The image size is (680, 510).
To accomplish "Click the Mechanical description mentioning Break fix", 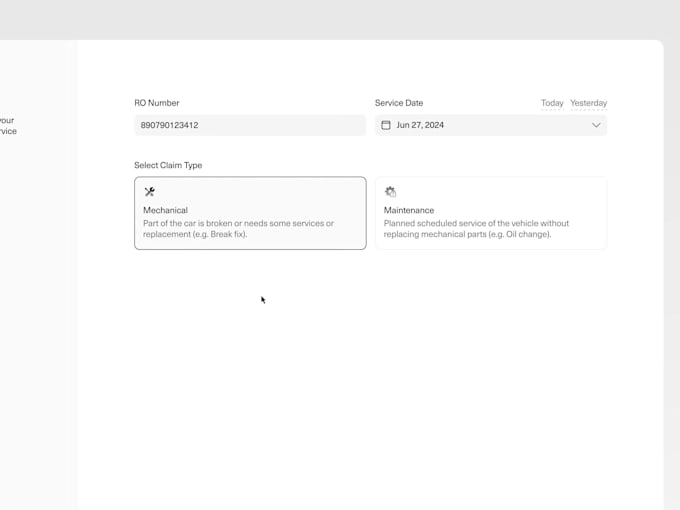I will coord(239,229).
